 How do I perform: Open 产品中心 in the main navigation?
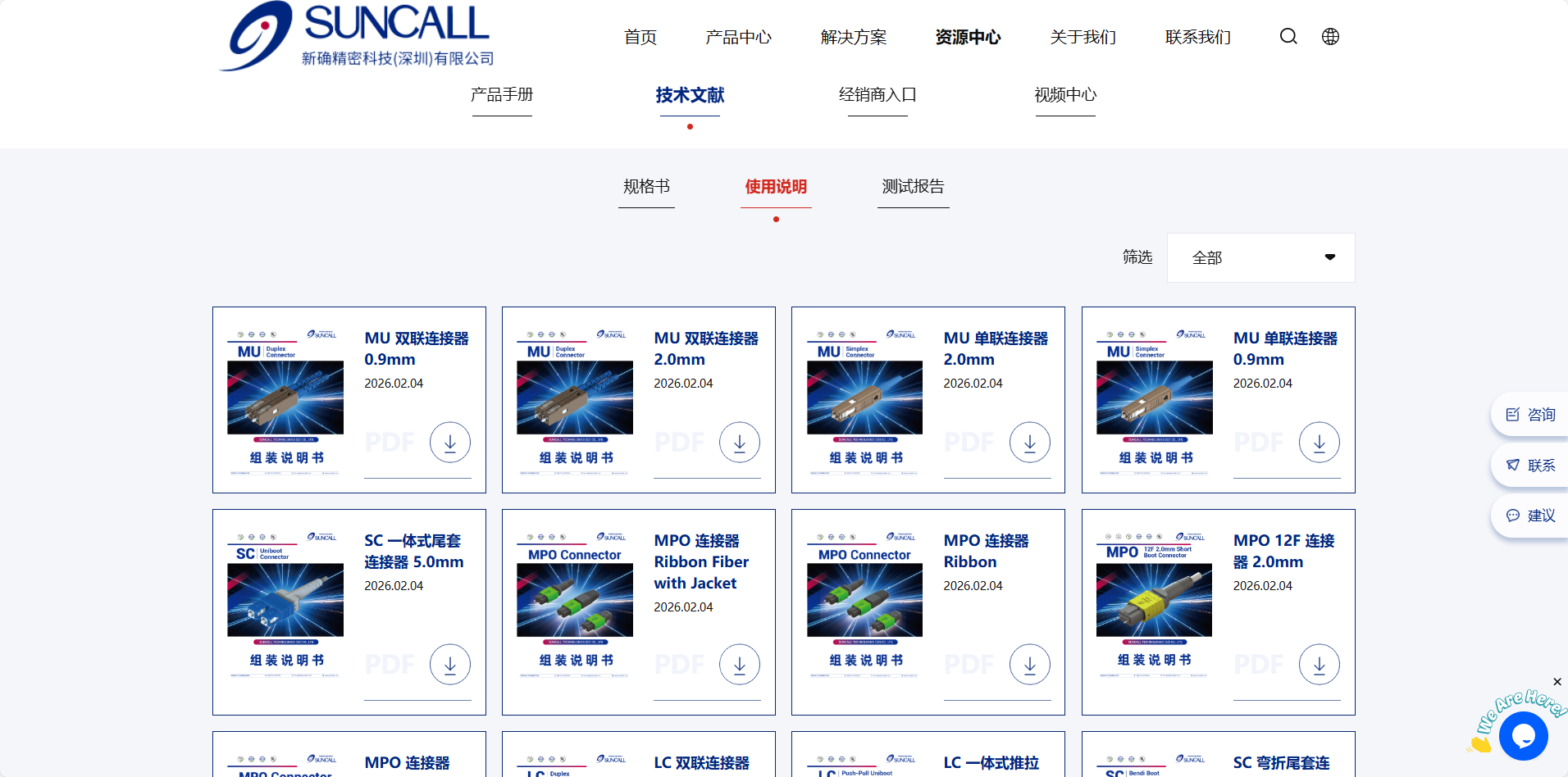click(738, 38)
